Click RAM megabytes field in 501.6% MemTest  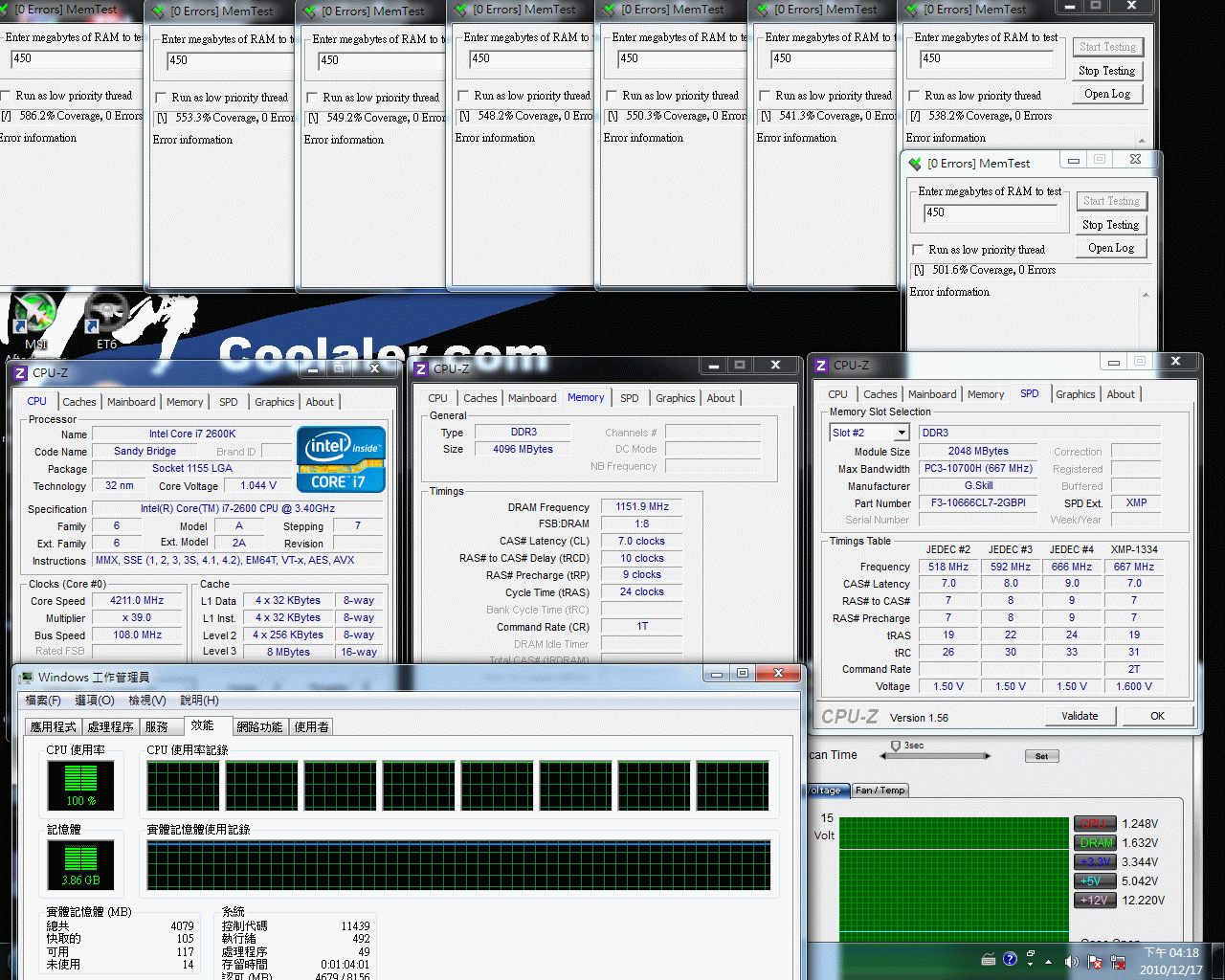[x=991, y=213]
